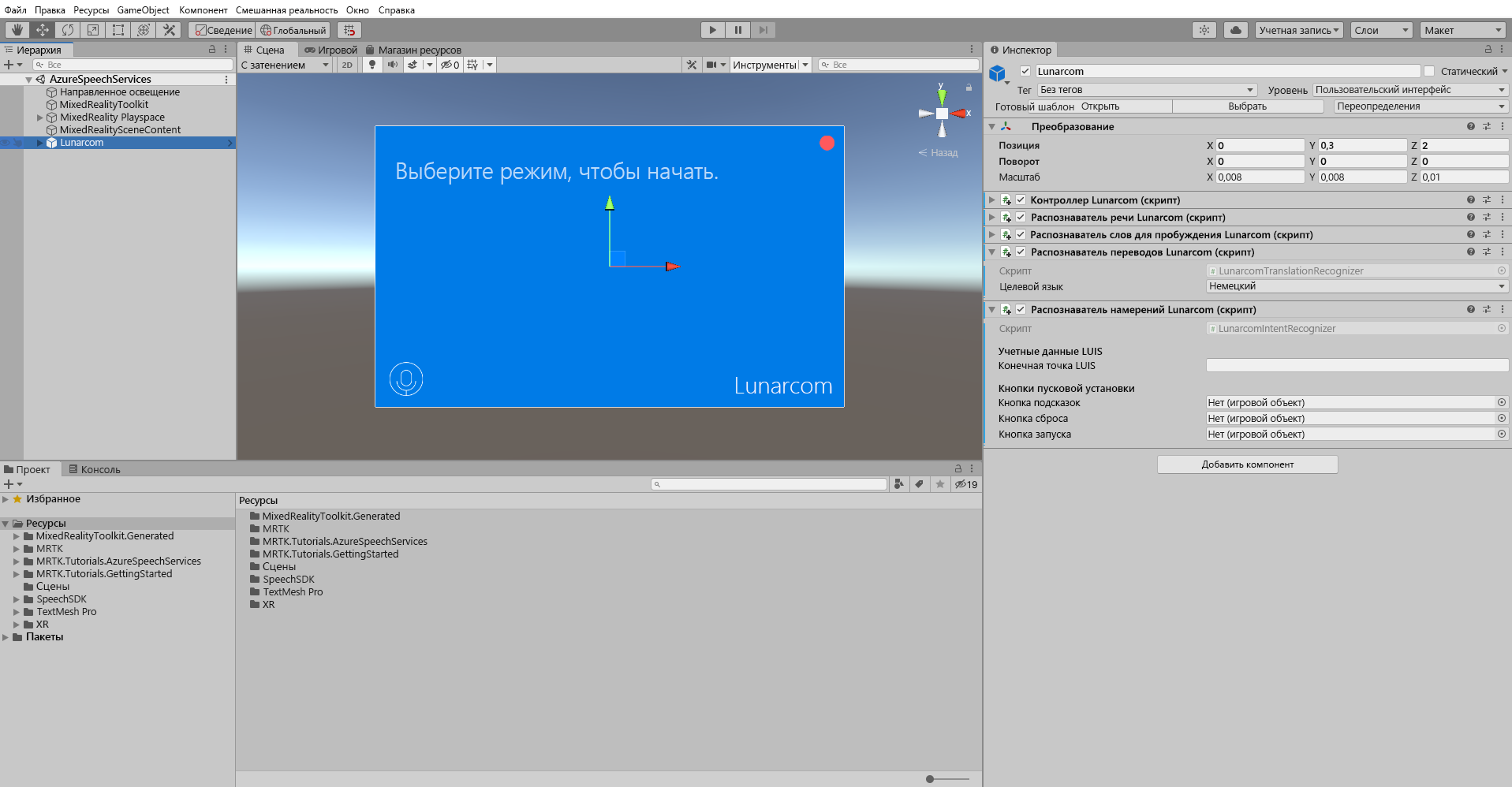Select the Hand tool in toolbar
The height and width of the screenshot is (787, 1512).
click(x=17, y=30)
